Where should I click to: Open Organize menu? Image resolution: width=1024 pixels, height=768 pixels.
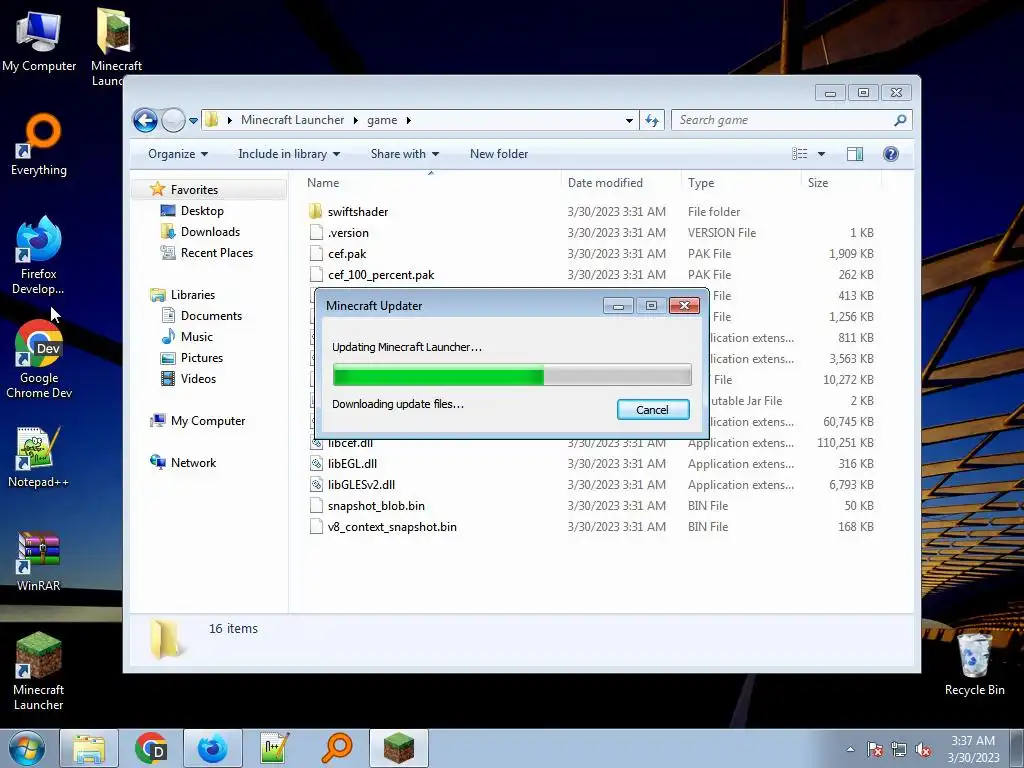click(x=178, y=154)
